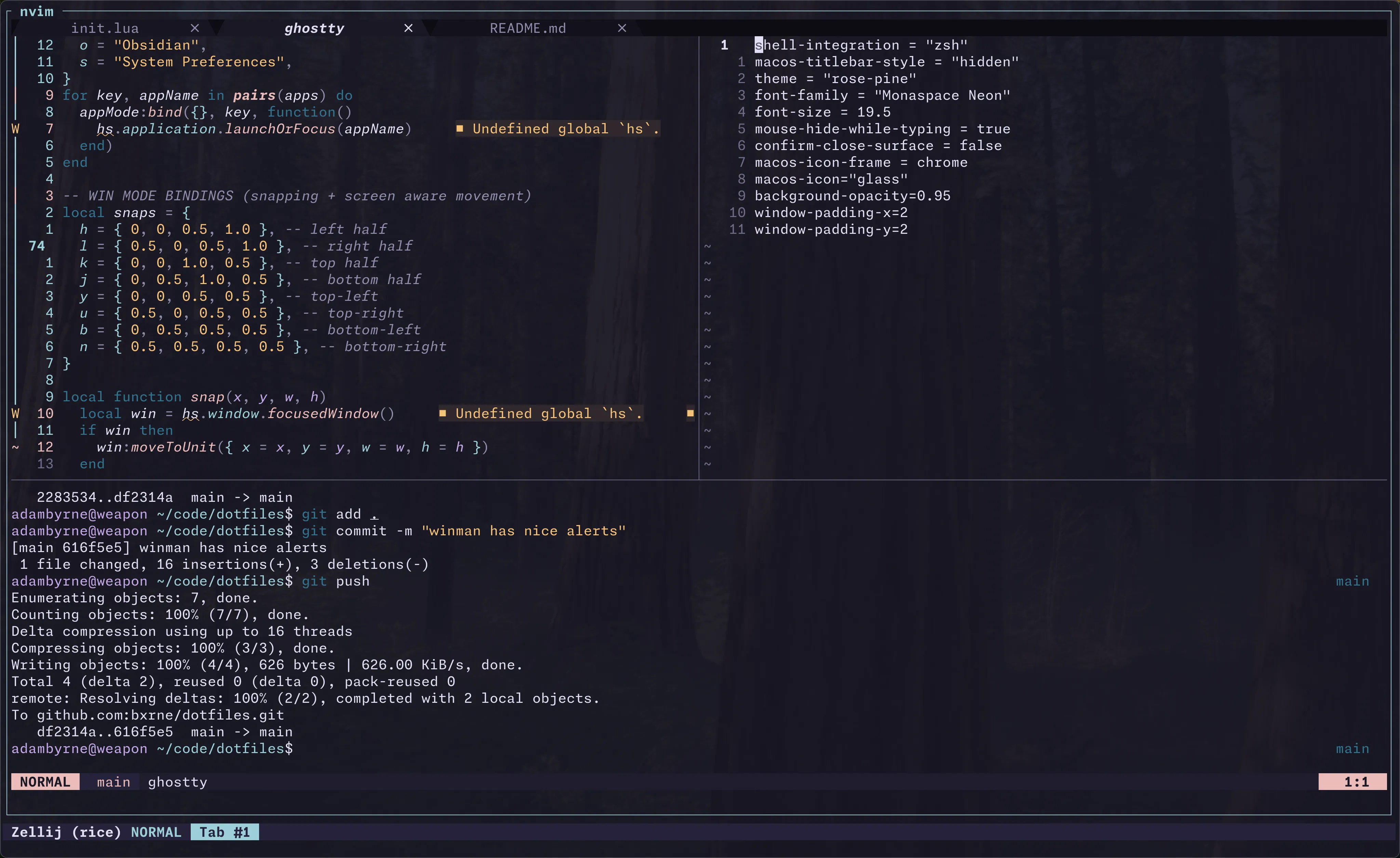Close the README.md tab
The height and width of the screenshot is (858, 1400).
(622, 28)
